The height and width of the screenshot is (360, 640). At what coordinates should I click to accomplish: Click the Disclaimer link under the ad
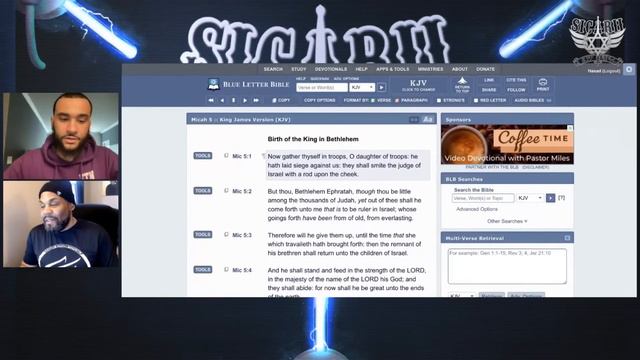pos(536,167)
